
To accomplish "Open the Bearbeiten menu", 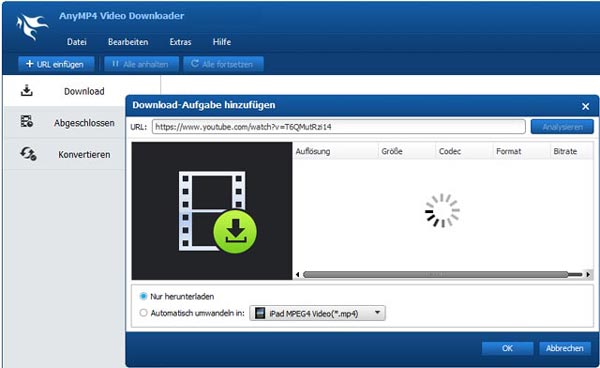I will point(128,42).
